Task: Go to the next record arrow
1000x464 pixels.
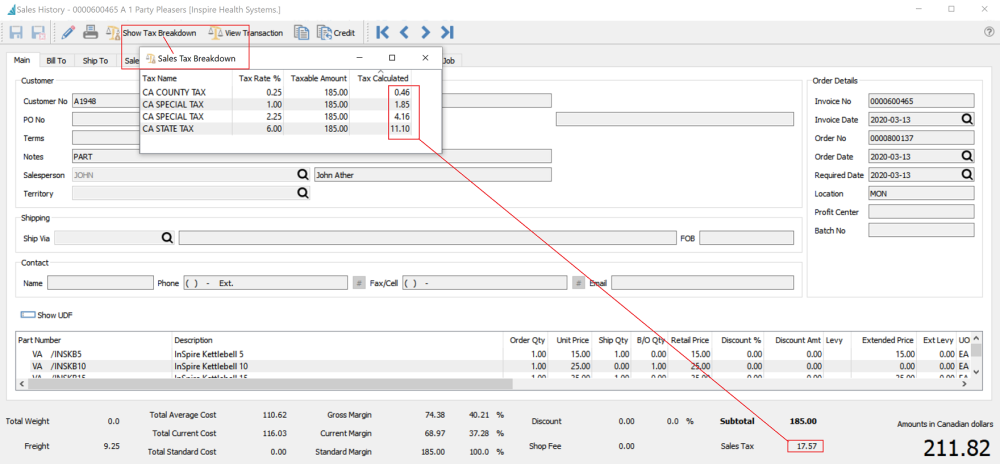Action: 427,32
